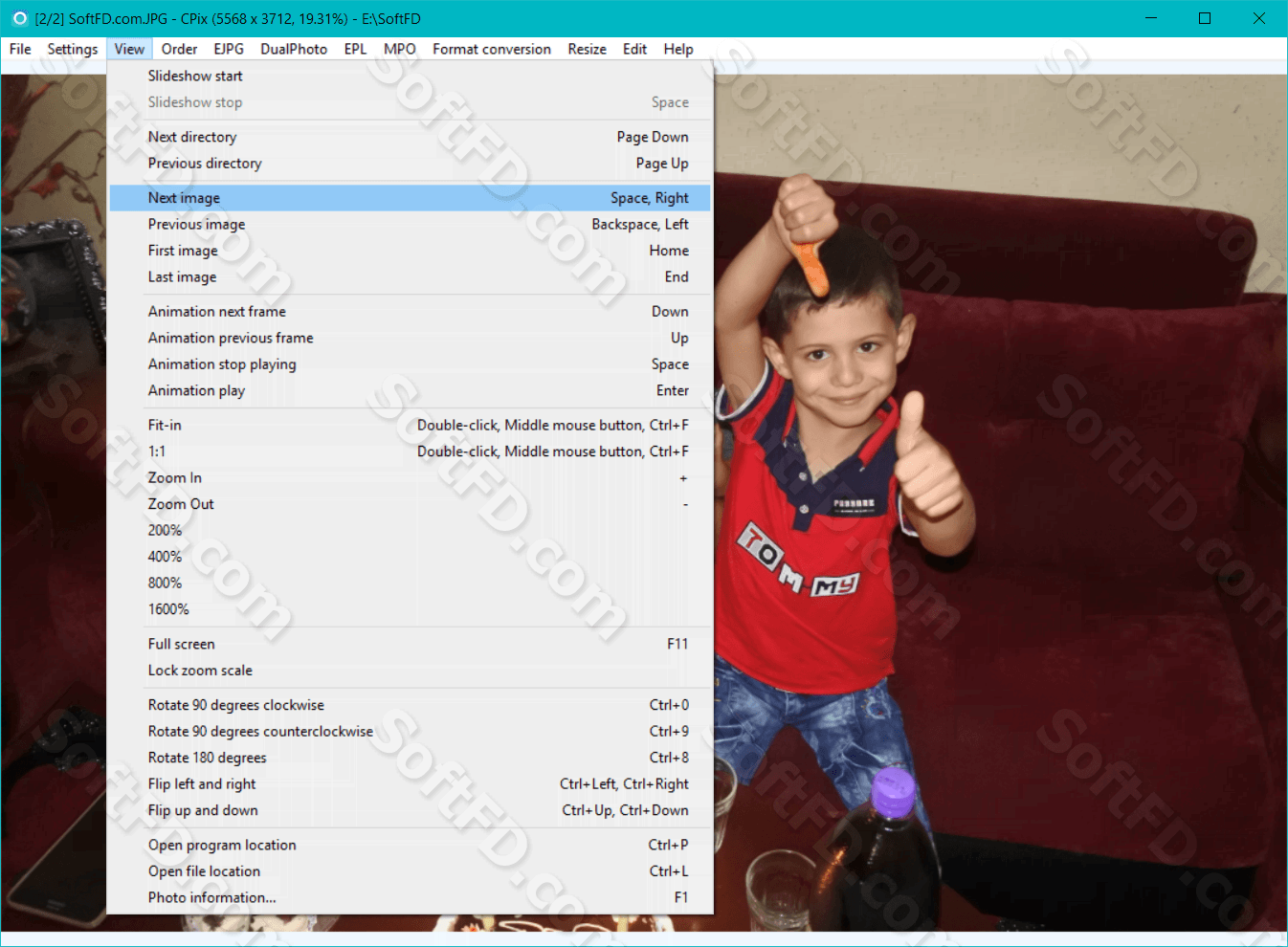Select Next directory
The width and height of the screenshot is (1288, 947).
pyautogui.click(x=410, y=137)
